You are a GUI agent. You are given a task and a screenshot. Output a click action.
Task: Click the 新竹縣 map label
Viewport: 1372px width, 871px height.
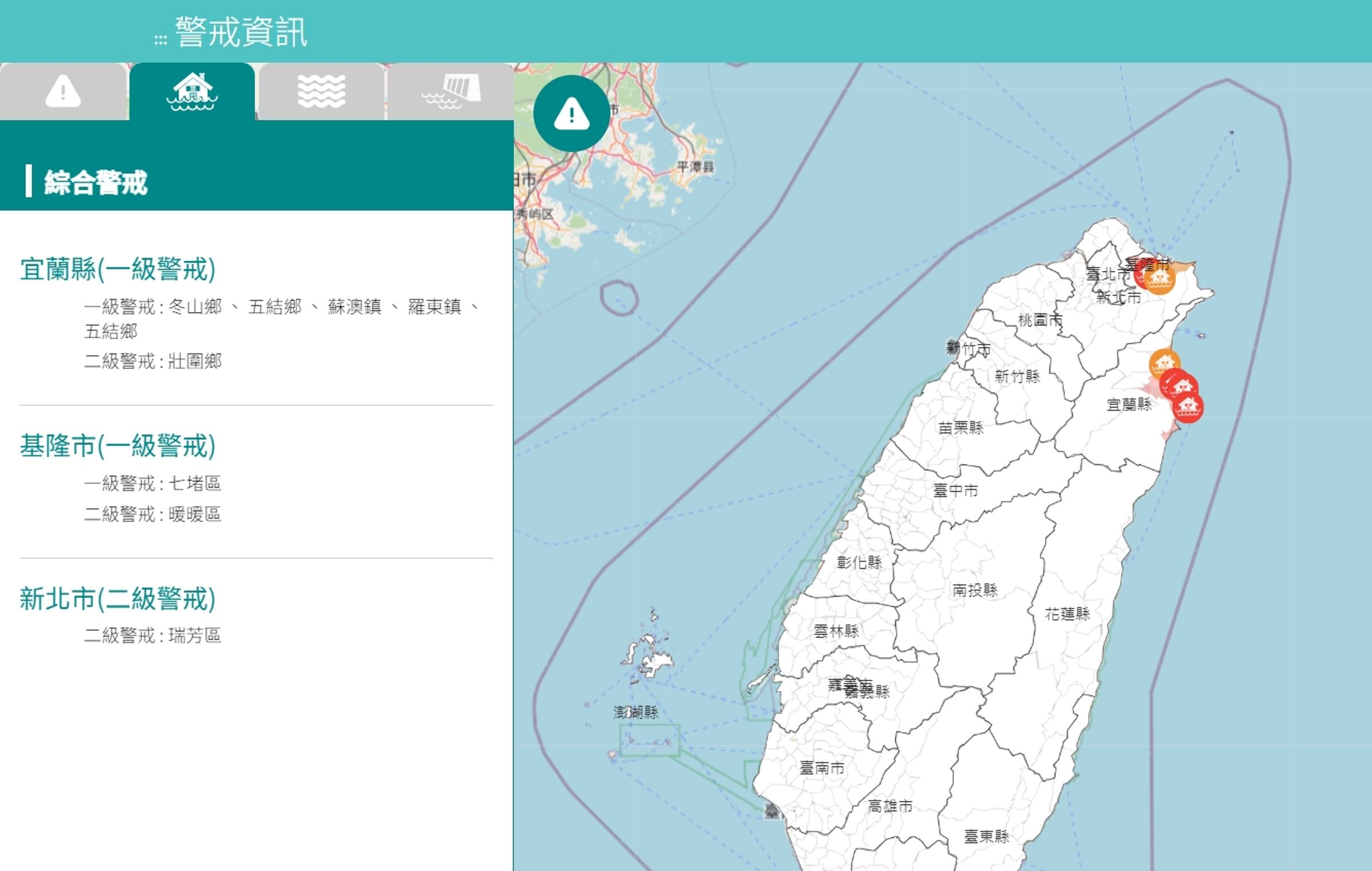pyautogui.click(x=1018, y=376)
